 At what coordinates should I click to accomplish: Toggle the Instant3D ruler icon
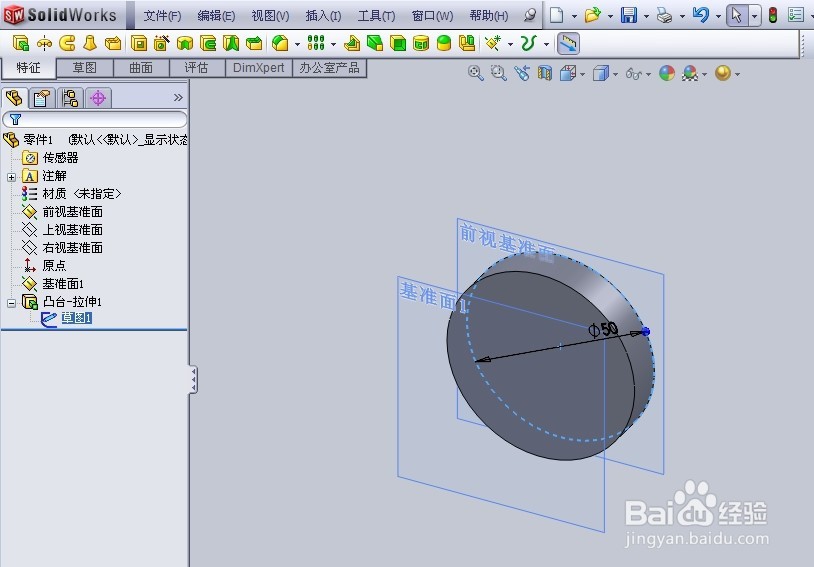(568, 44)
